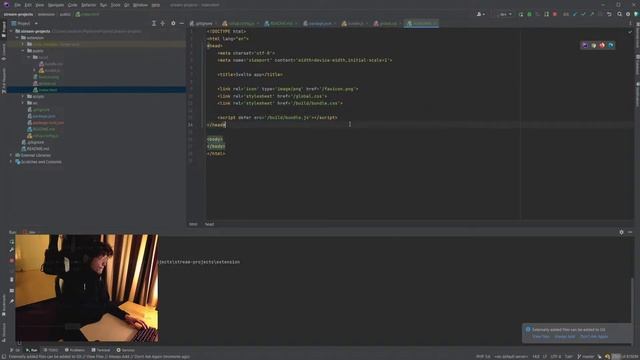Switch to the package.json editor tab
The width and height of the screenshot is (640, 360).
tap(320, 23)
